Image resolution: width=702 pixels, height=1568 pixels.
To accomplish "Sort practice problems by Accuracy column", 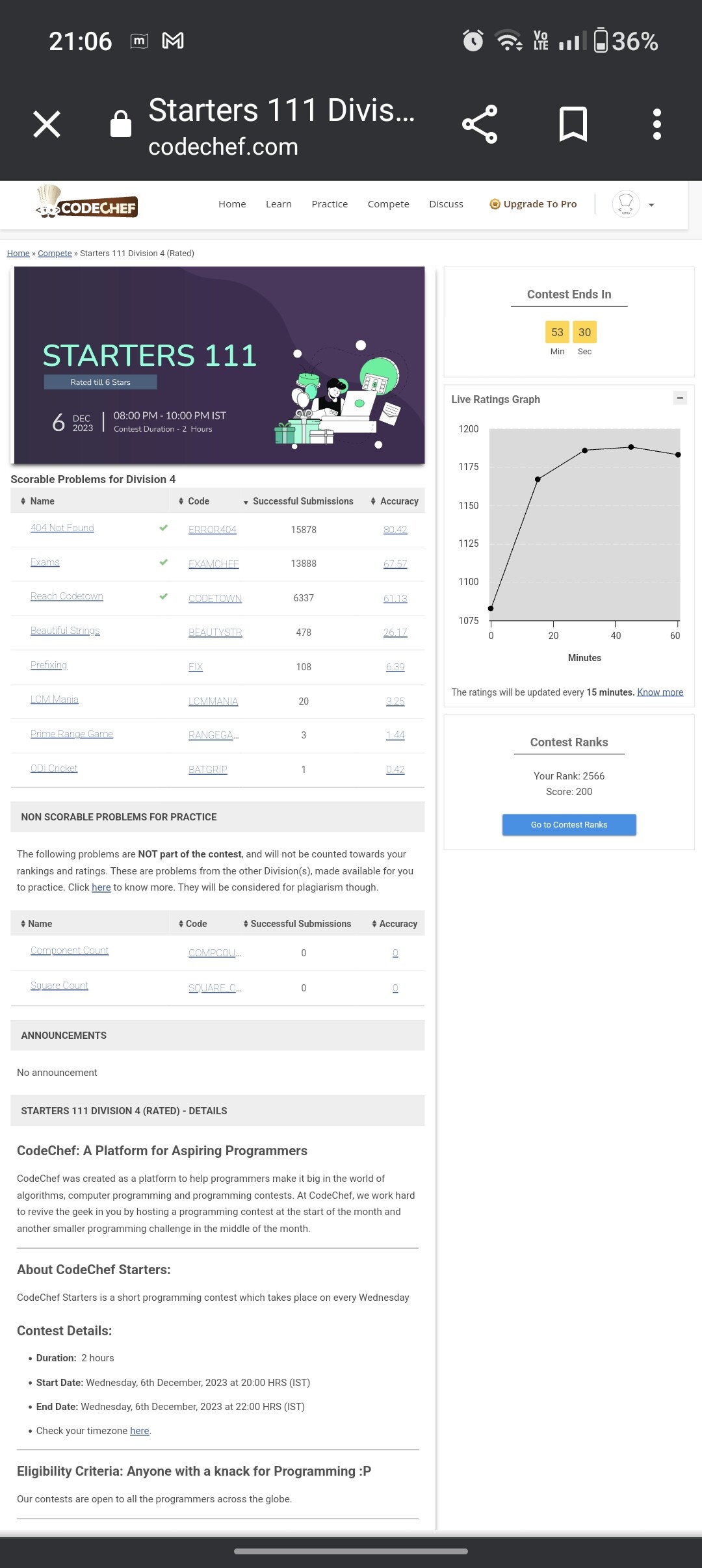I will pos(395,924).
